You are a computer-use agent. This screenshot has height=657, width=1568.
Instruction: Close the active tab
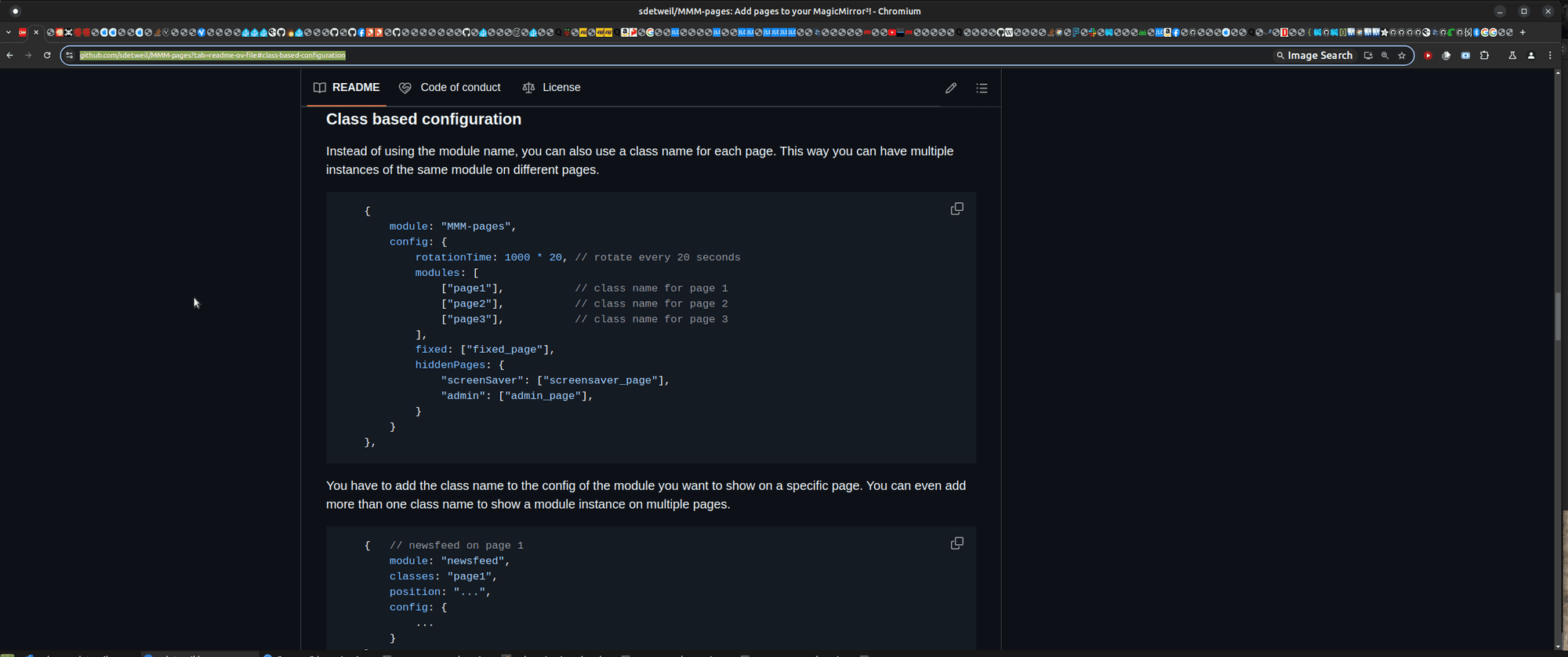(36, 32)
